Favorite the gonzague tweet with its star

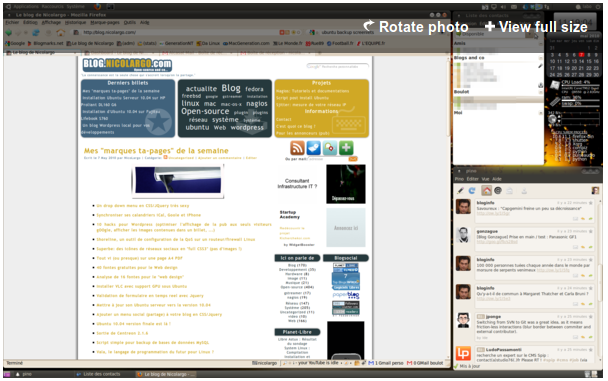coord(591,231)
